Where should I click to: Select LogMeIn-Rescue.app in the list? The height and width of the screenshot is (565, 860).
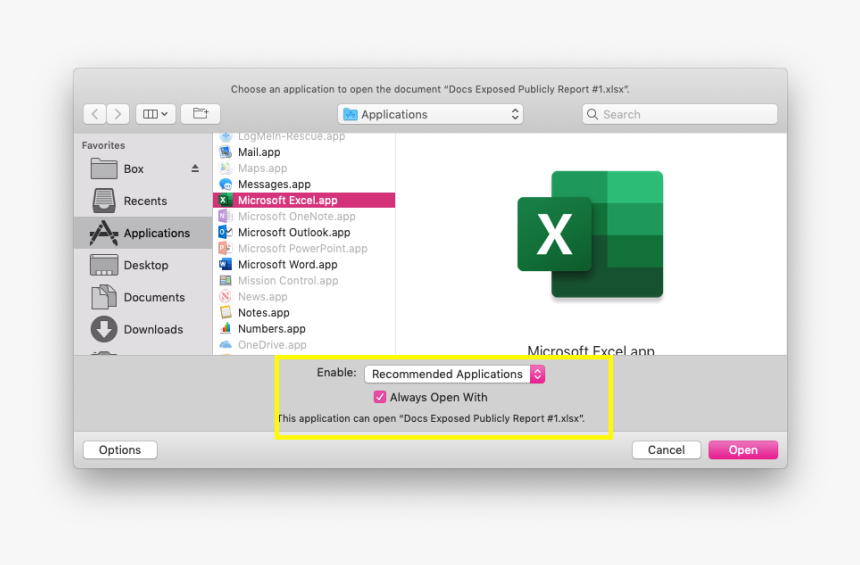(304, 137)
